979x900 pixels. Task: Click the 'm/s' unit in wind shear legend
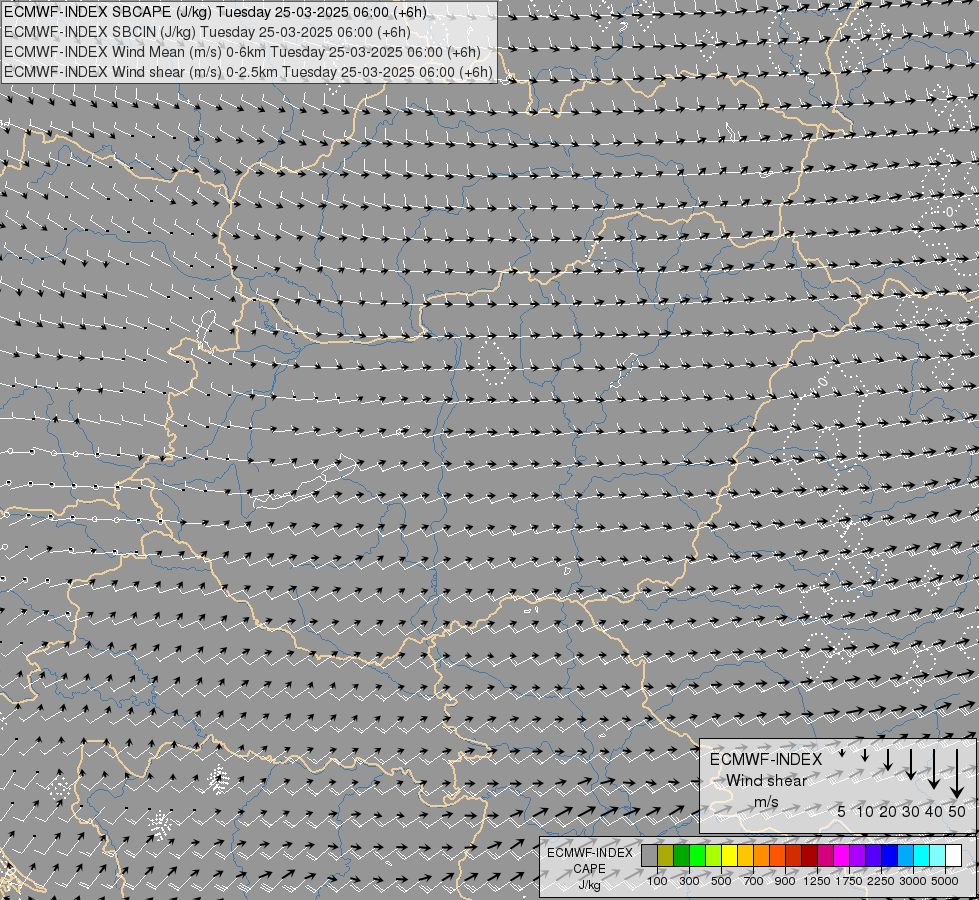coord(766,802)
